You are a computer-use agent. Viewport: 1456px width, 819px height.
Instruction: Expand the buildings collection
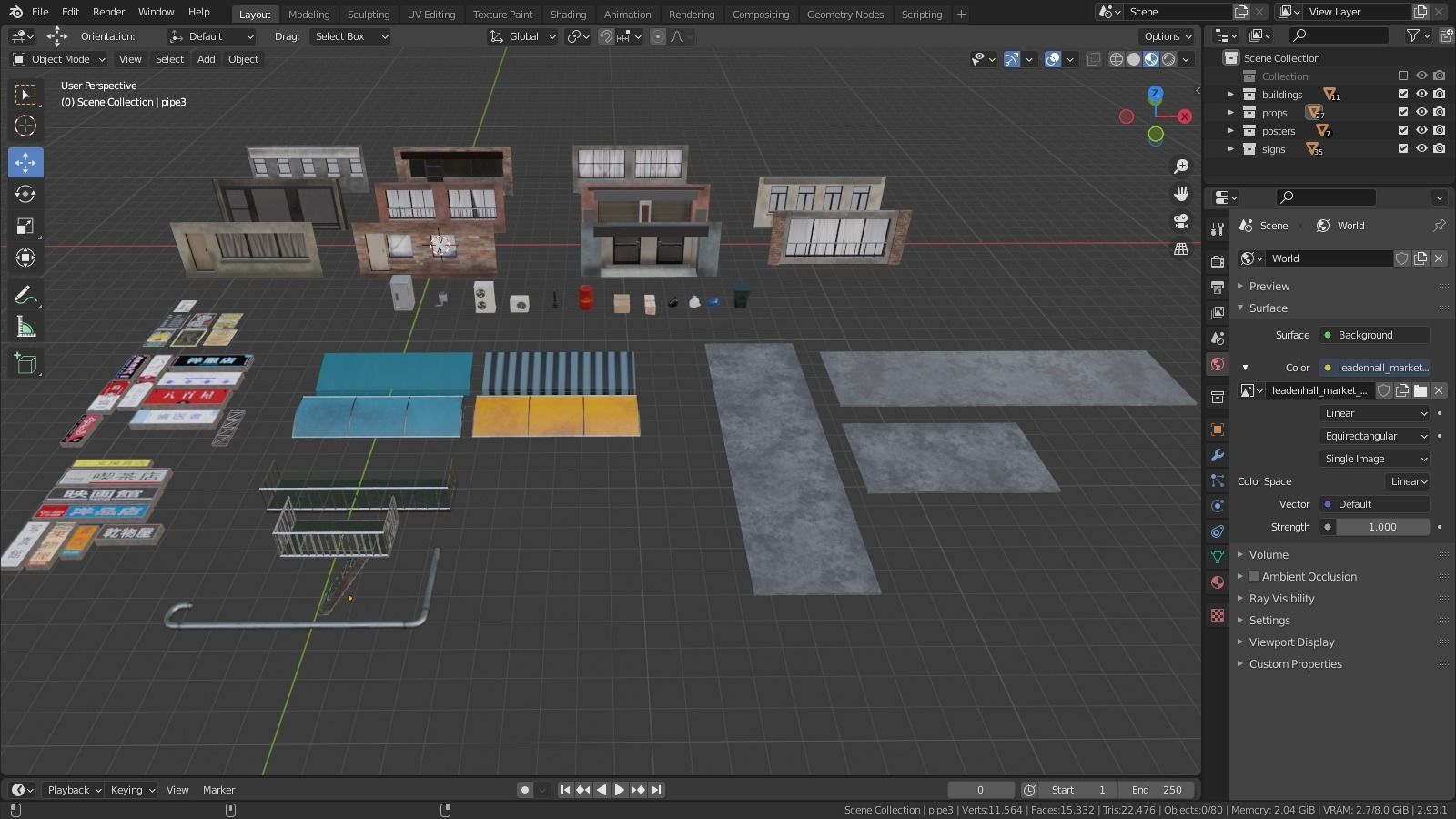(x=1231, y=95)
